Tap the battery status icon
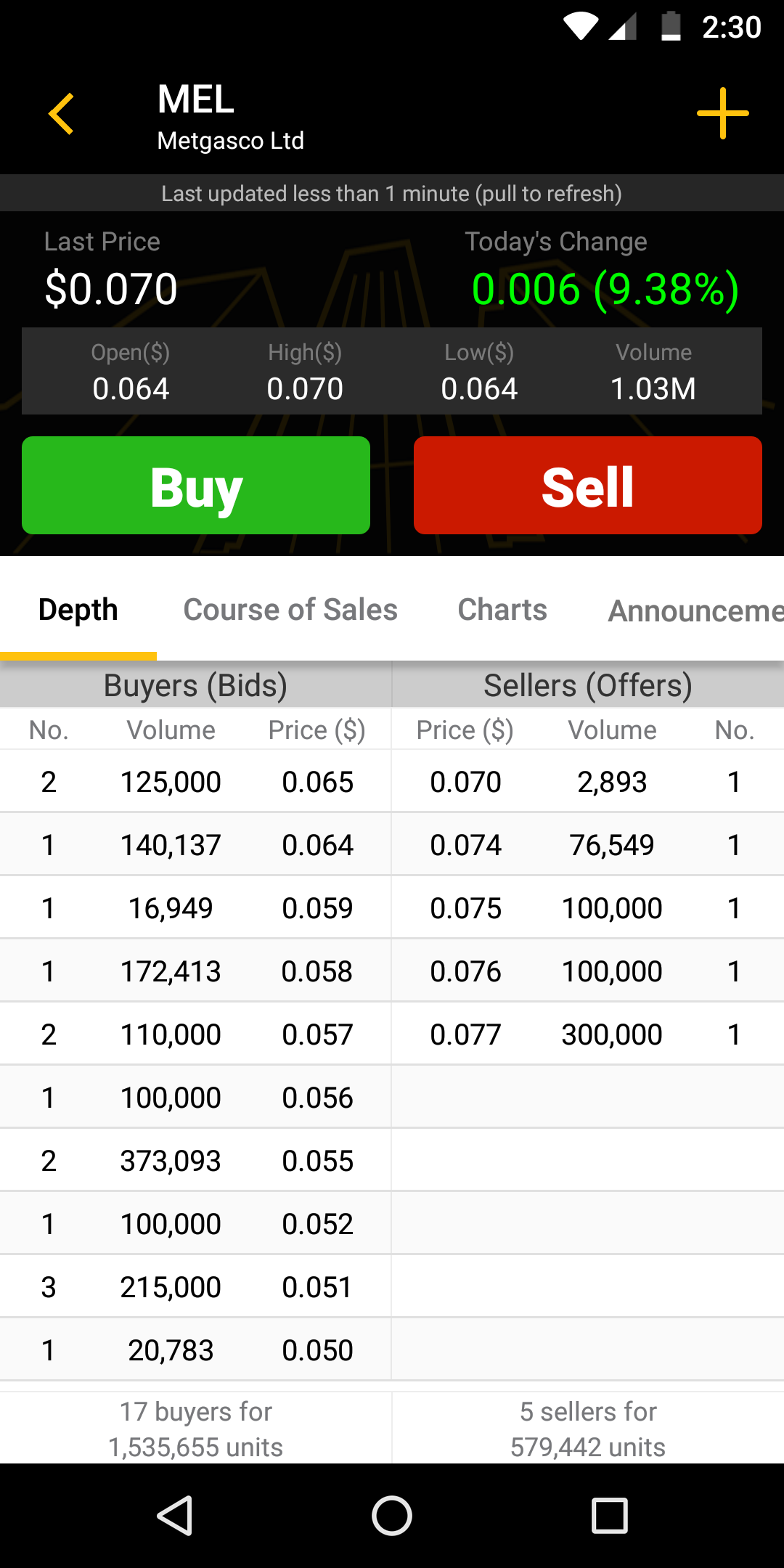Viewport: 784px width, 1568px height. click(x=671, y=26)
